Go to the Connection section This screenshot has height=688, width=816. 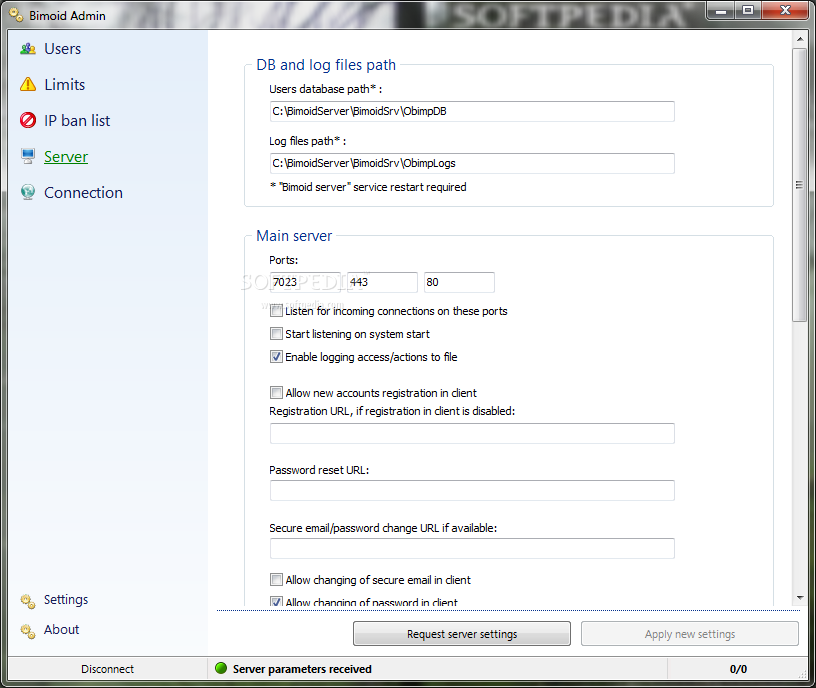click(x=83, y=192)
